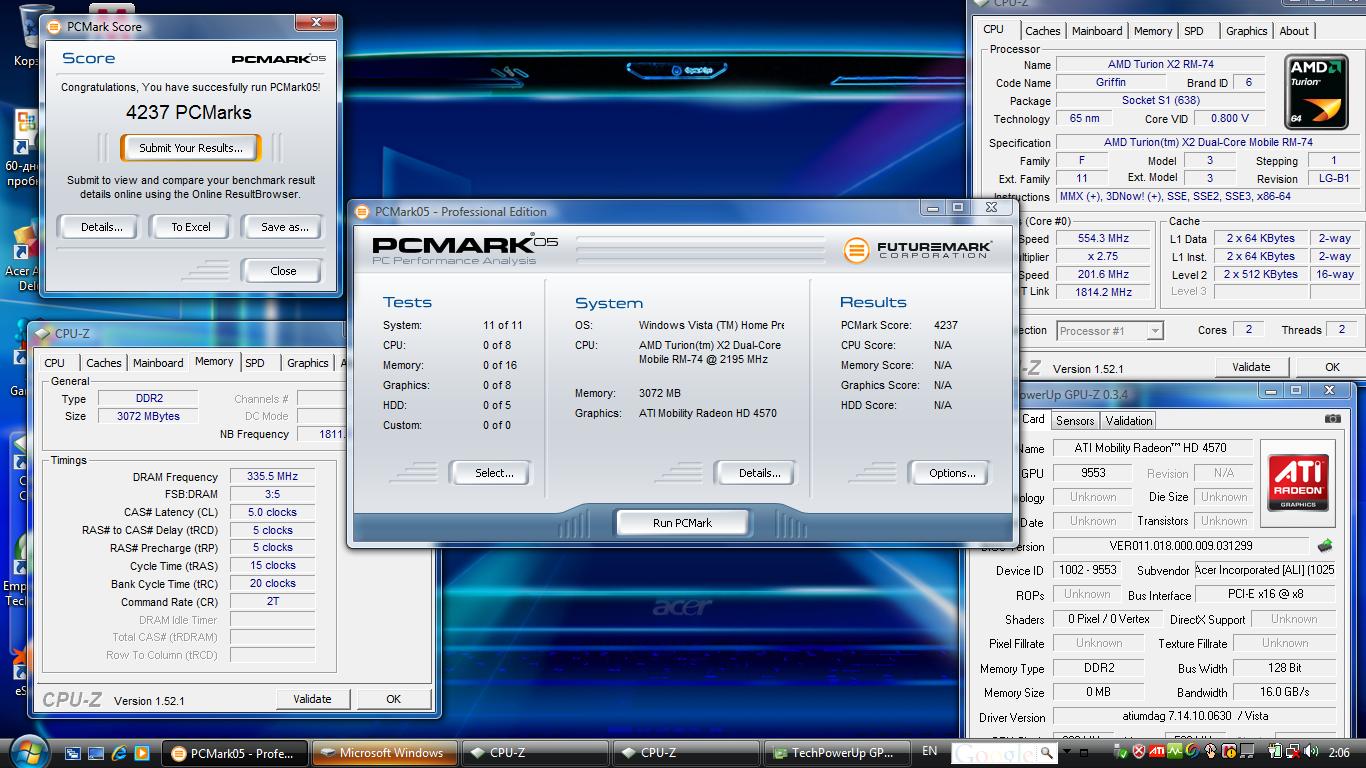Screen dimensions: 1366x768
Task: Switch to Validation tab in GPU-Z
Action: 1129,421
